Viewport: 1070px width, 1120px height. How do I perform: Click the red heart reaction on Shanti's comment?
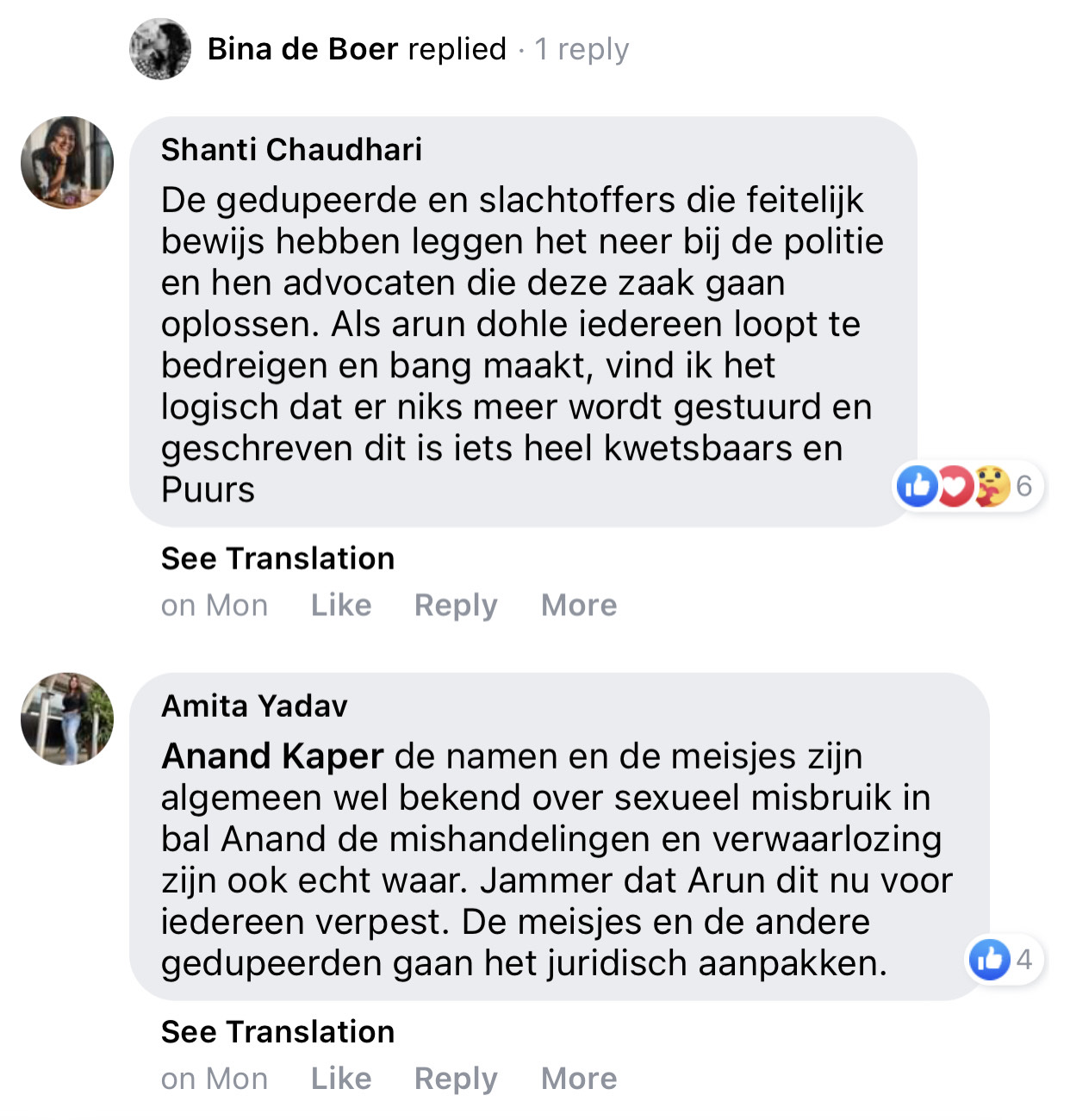coord(954,487)
